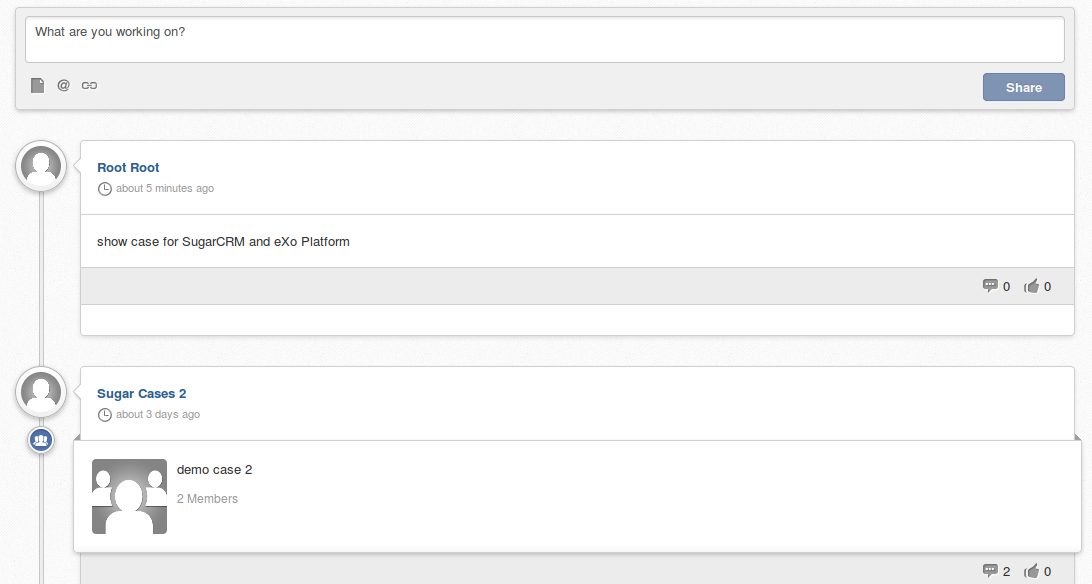Click the blue space group icon on the timeline
This screenshot has height=584, width=1092.
pos(41,440)
